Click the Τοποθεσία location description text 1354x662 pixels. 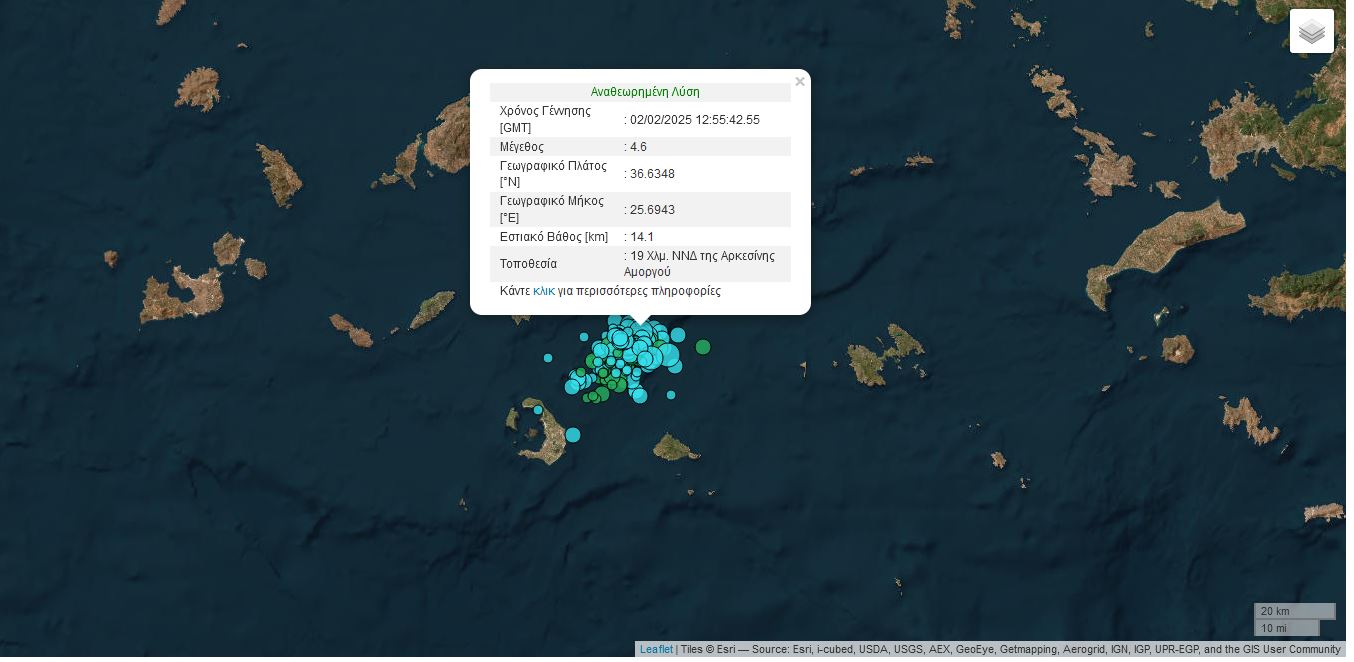tap(701, 264)
